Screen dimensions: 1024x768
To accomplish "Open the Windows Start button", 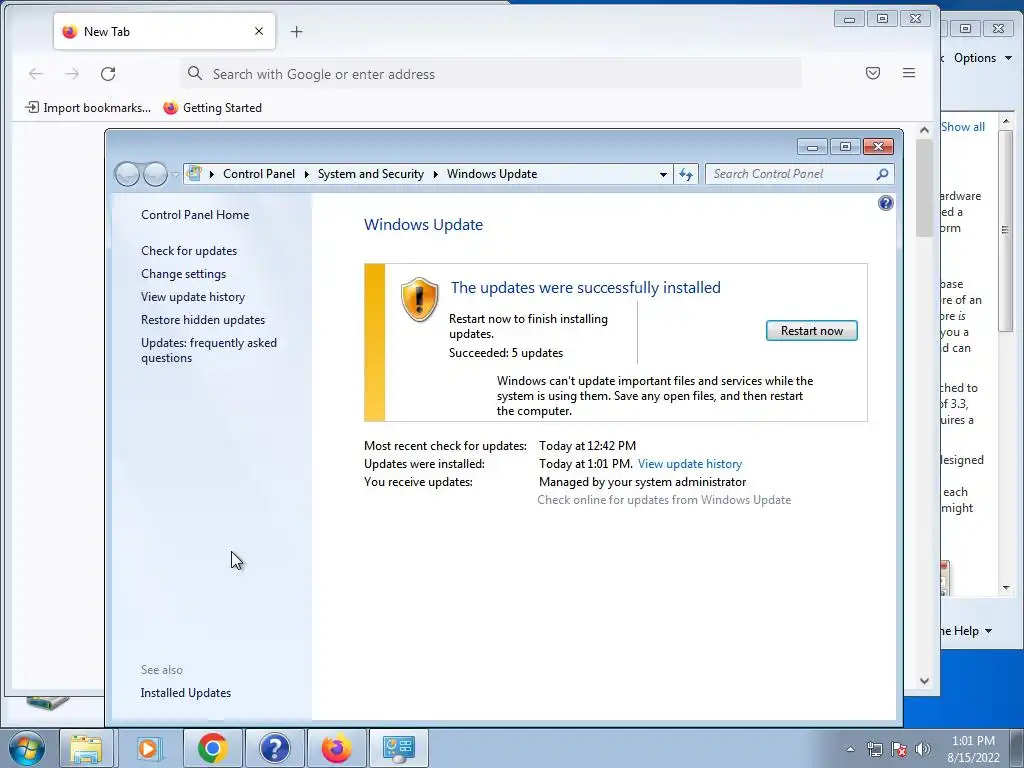I will coord(26,748).
